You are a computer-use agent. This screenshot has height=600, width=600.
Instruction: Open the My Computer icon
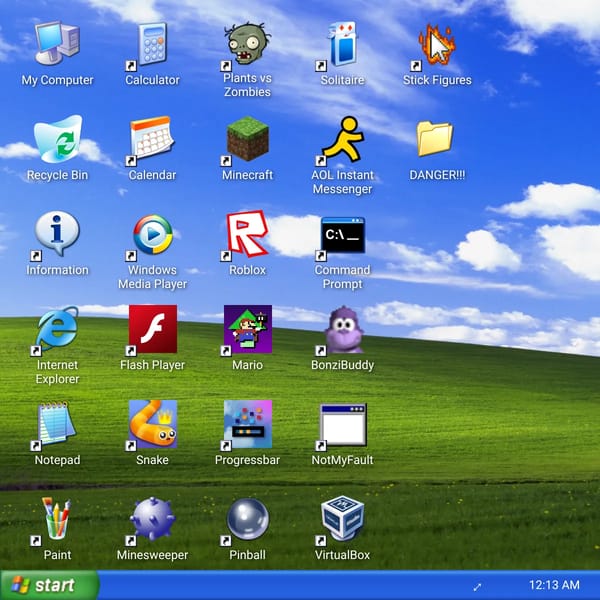[57, 44]
